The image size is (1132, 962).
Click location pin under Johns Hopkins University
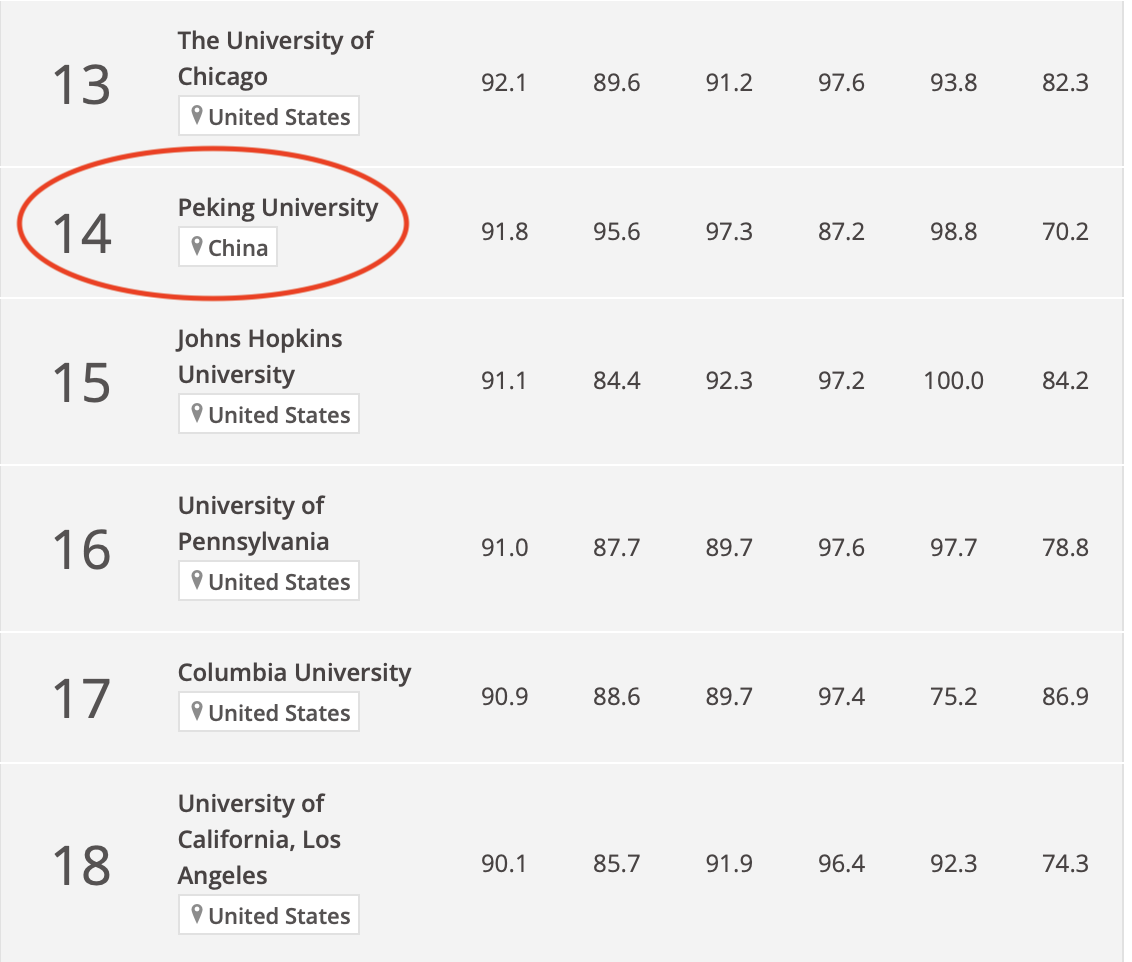click(x=196, y=413)
